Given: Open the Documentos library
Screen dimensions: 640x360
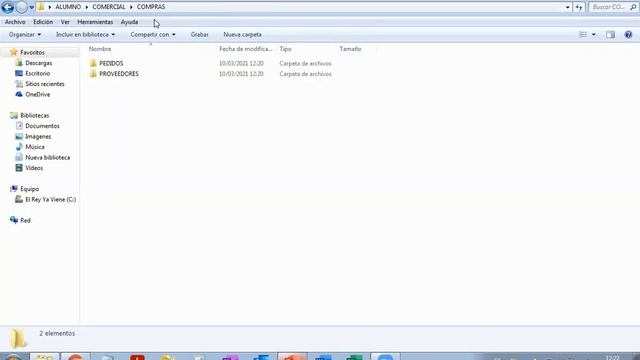Looking at the screenshot, I should (42, 126).
